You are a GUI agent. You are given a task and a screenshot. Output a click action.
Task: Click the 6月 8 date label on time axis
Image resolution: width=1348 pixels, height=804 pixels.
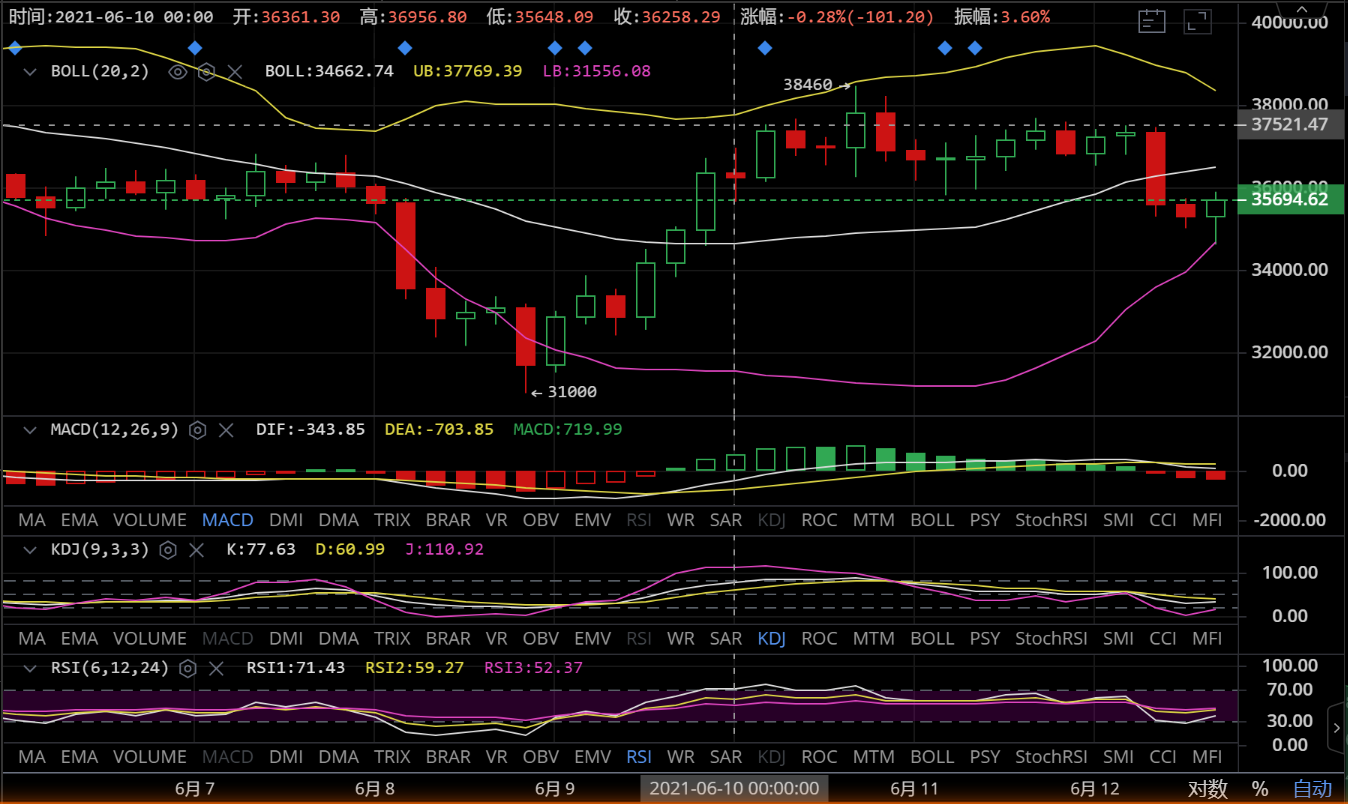click(x=374, y=789)
